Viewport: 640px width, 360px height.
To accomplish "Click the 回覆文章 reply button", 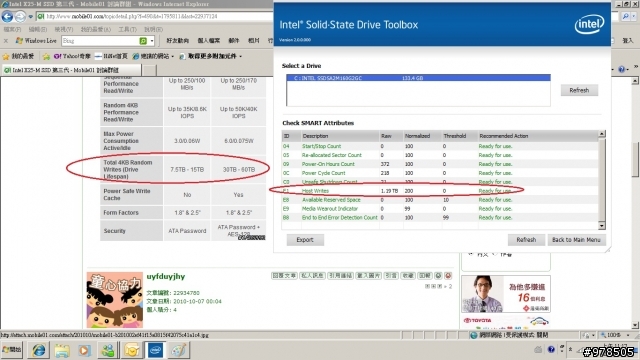I will point(284,276).
